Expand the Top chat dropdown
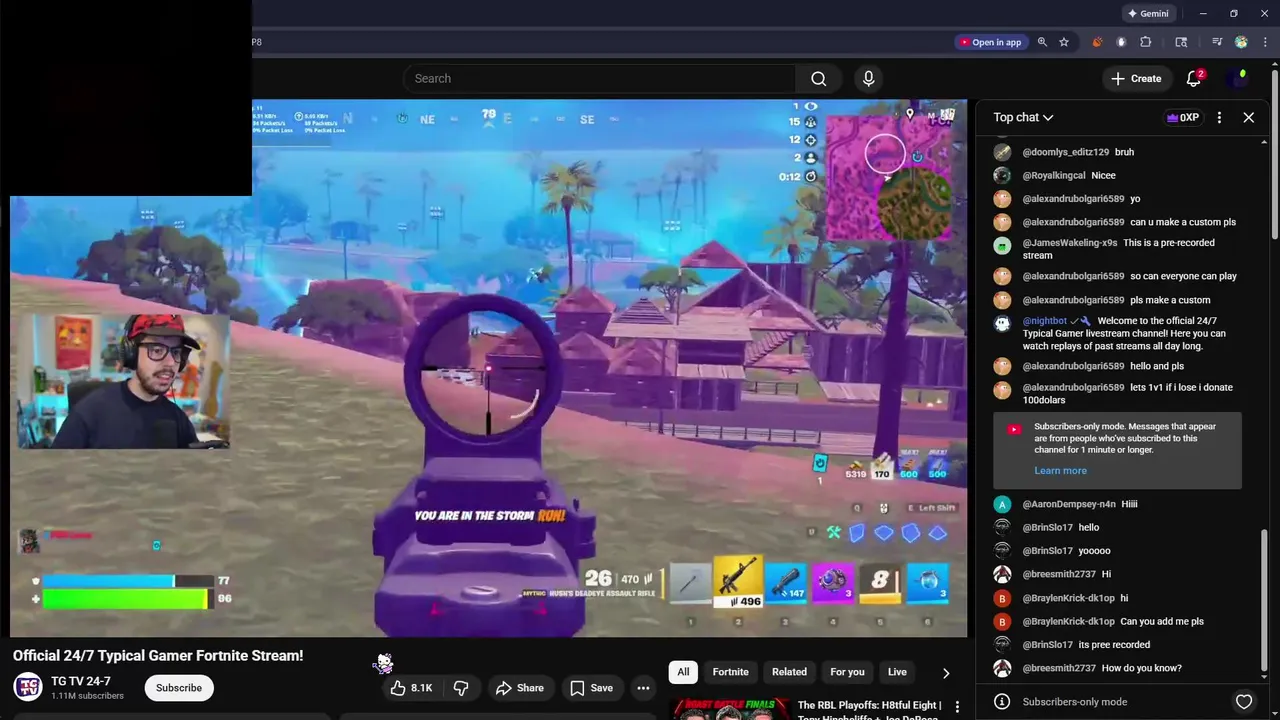1280x720 pixels. (x=1023, y=118)
